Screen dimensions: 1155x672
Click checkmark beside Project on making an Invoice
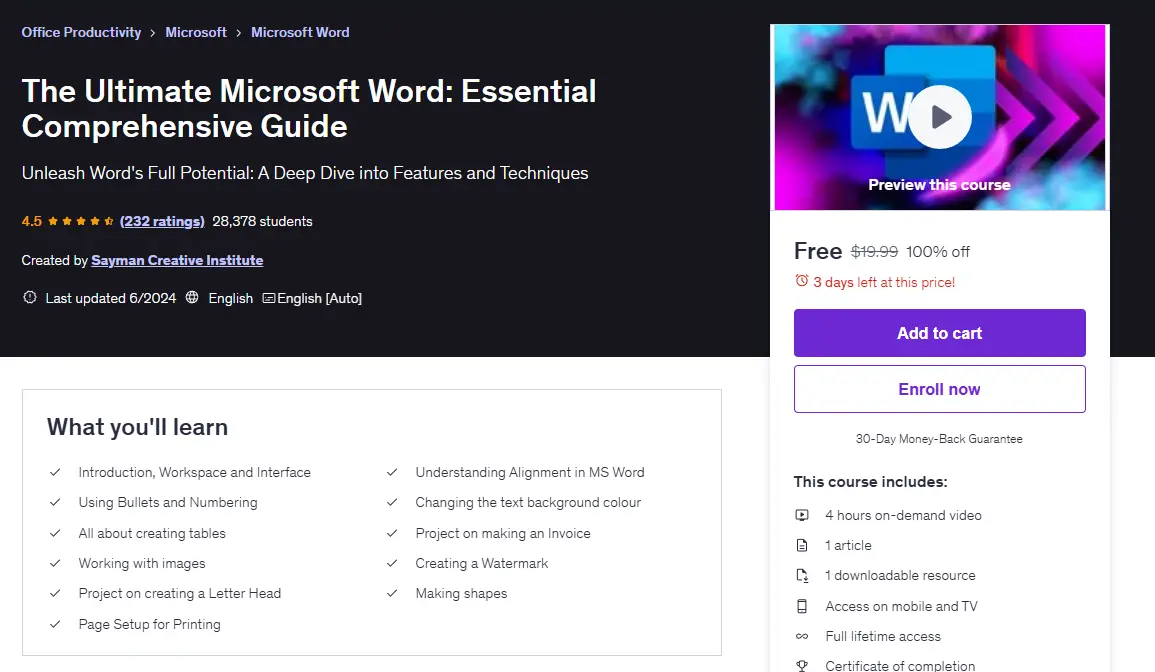coord(392,533)
